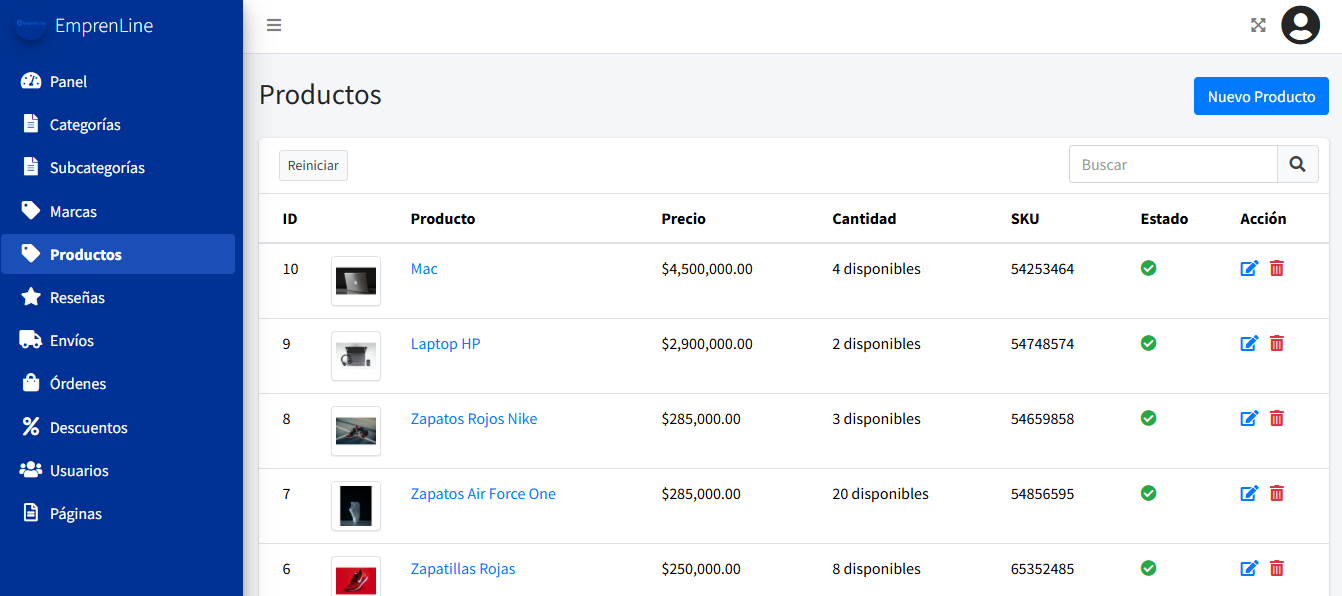Open the Zapatos Rojos Nike product link
Image resolution: width=1342 pixels, height=596 pixels.
474,419
